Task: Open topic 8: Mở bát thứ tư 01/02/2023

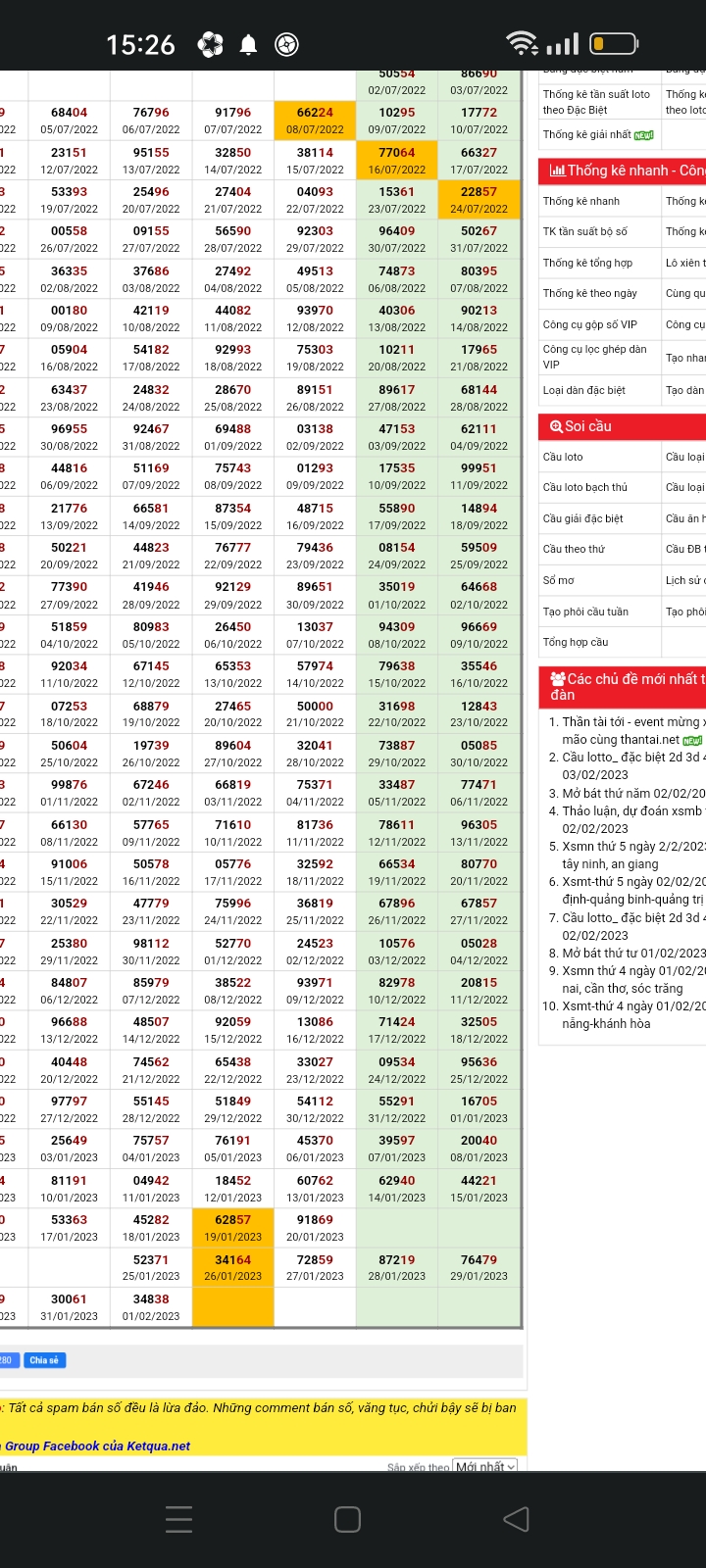Action: (x=633, y=953)
